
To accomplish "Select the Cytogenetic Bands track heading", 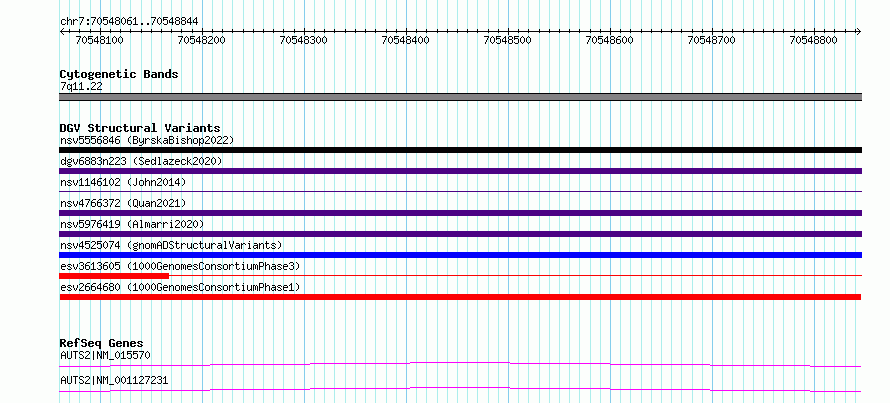I will point(119,74).
